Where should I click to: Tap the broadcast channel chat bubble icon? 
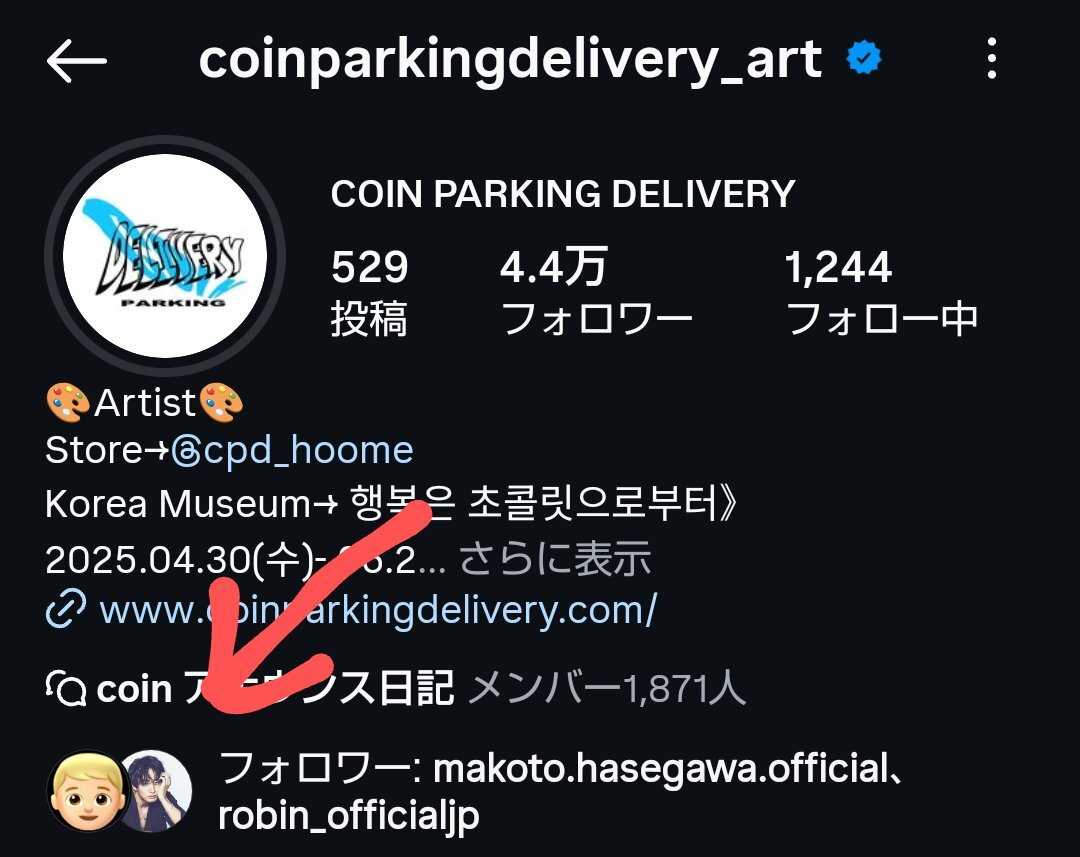(x=66, y=688)
